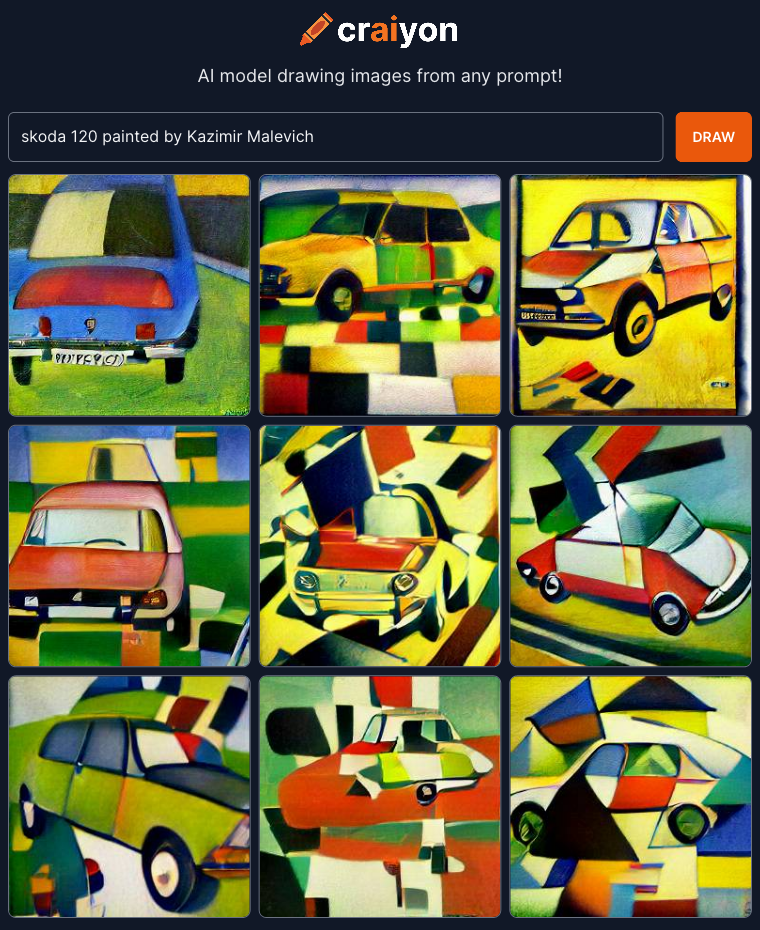Open yellow car on checkered ground image
The height and width of the screenshot is (930, 760).
tap(380, 295)
